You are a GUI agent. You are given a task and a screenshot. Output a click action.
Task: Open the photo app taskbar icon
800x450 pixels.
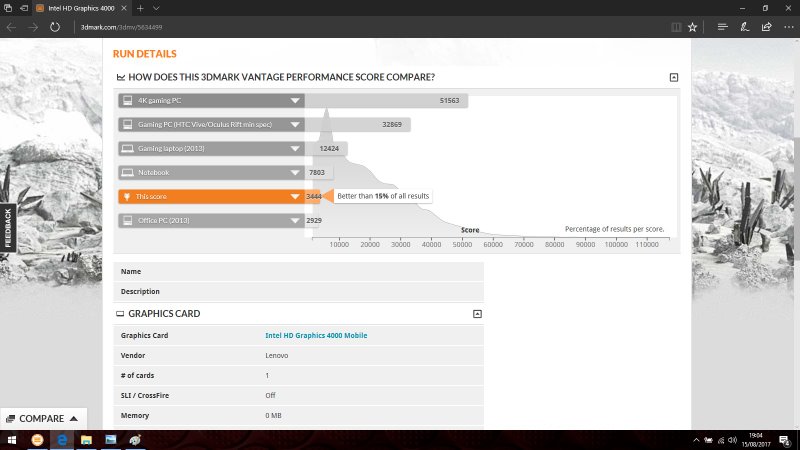(111, 440)
